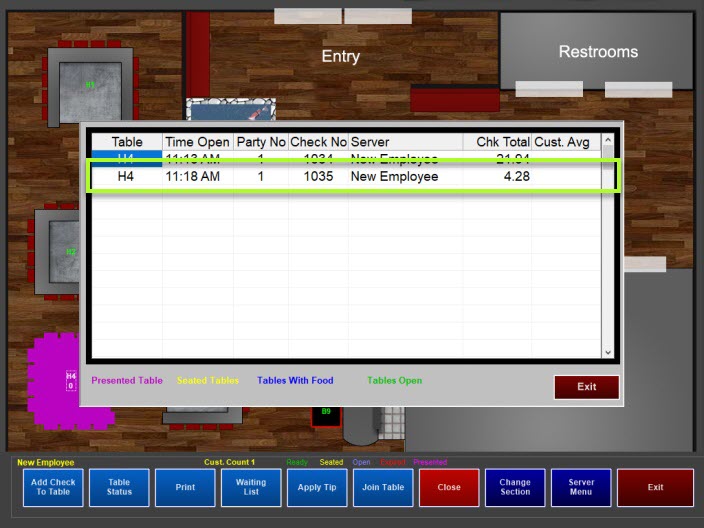This screenshot has width=704, height=528.
Task: Open the Change Section option
Action: click(x=515, y=487)
